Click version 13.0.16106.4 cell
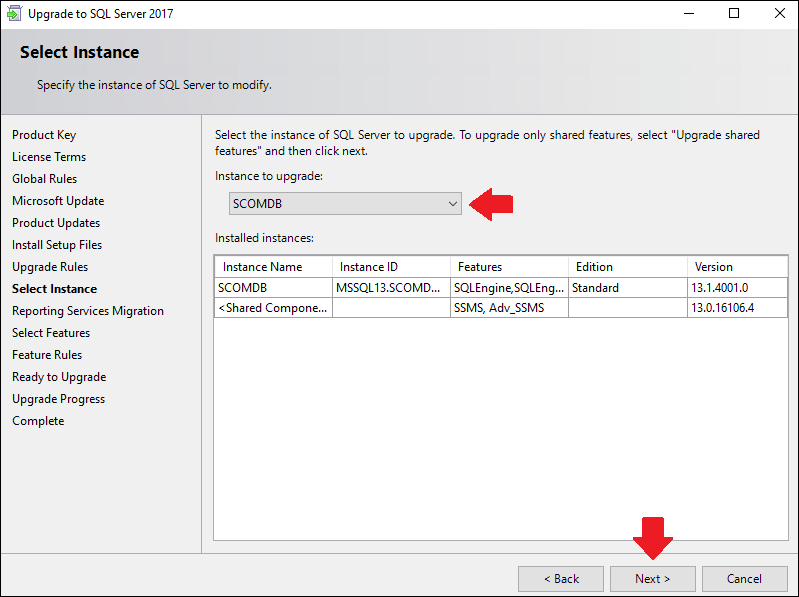This screenshot has height=597, width=799. coord(737,308)
